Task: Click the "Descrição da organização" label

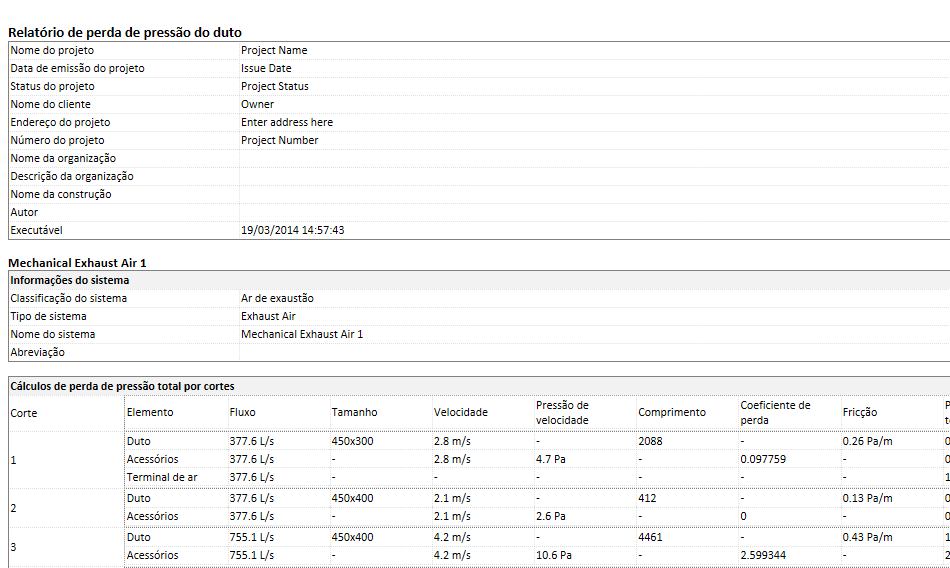Action: pyautogui.click(x=72, y=176)
